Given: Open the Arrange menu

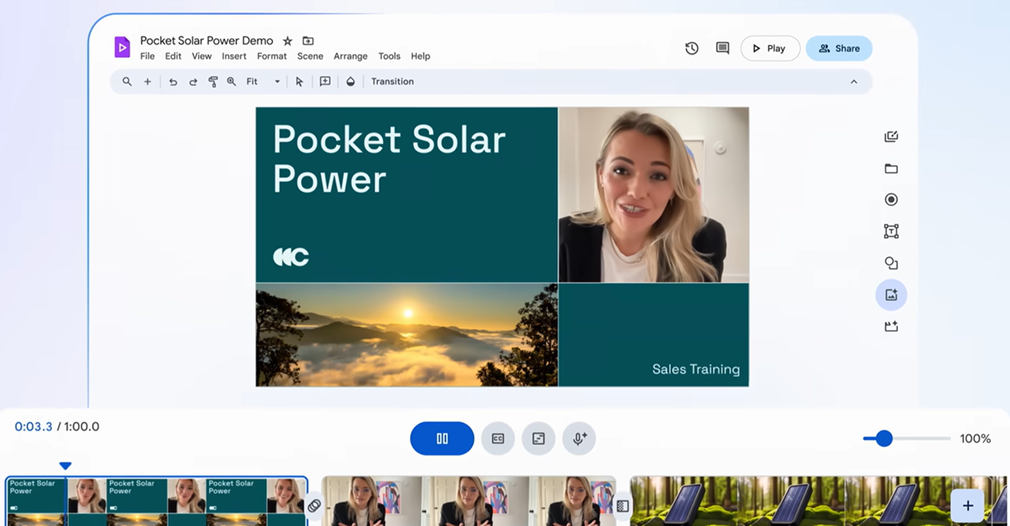Looking at the screenshot, I should pos(350,56).
